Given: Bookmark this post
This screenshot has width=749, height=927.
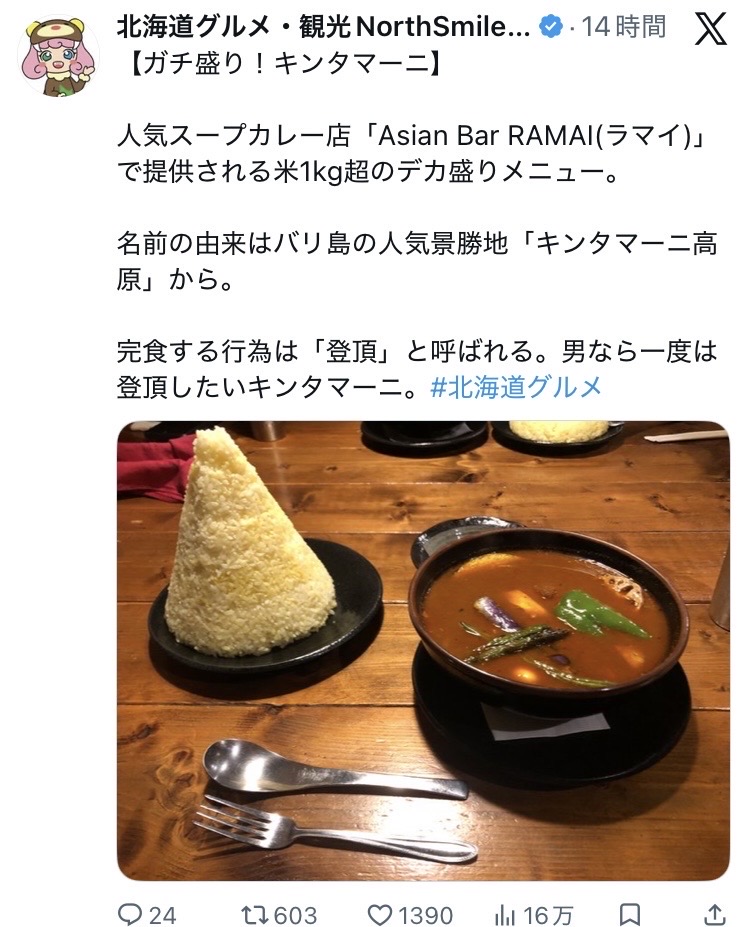Looking at the screenshot, I should (630, 914).
